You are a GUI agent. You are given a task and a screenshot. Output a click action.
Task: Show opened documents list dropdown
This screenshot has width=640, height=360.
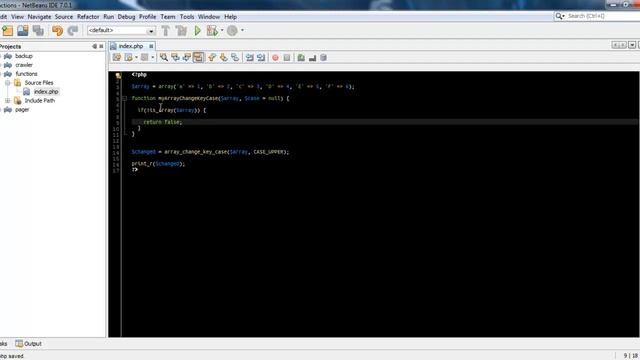tap(632, 45)
